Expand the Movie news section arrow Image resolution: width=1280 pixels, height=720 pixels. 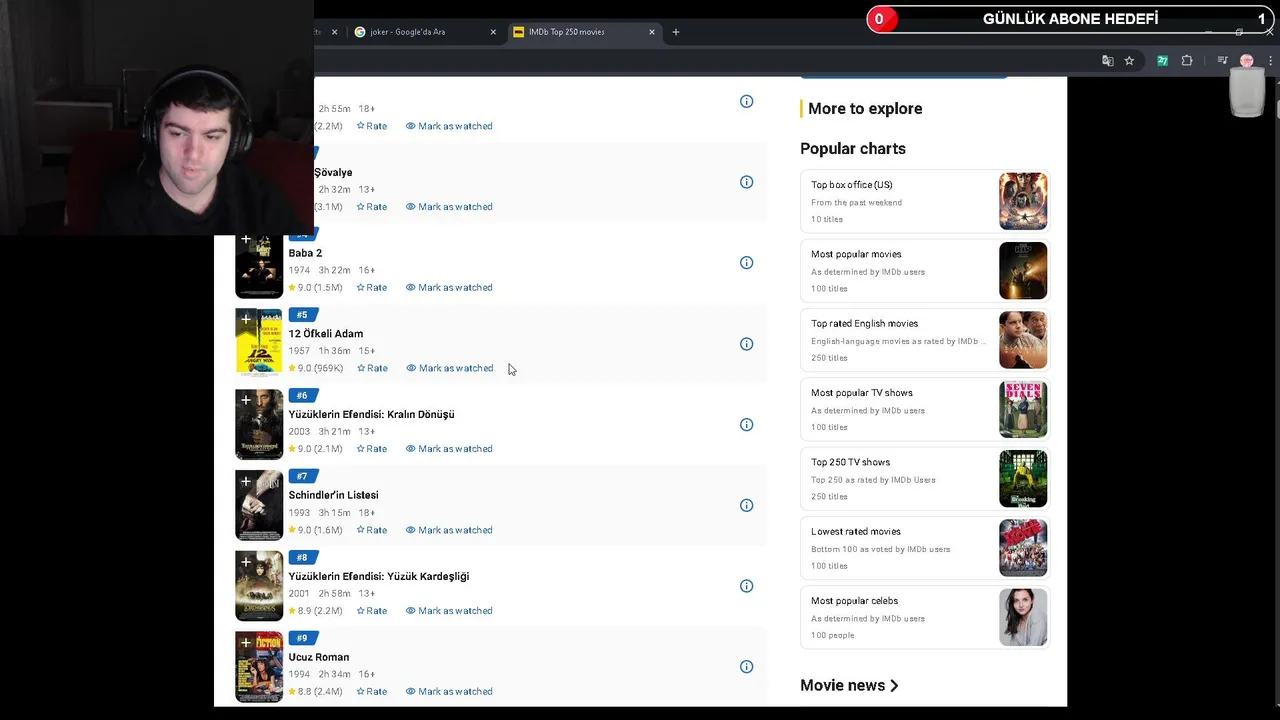(x=894, y=686)
